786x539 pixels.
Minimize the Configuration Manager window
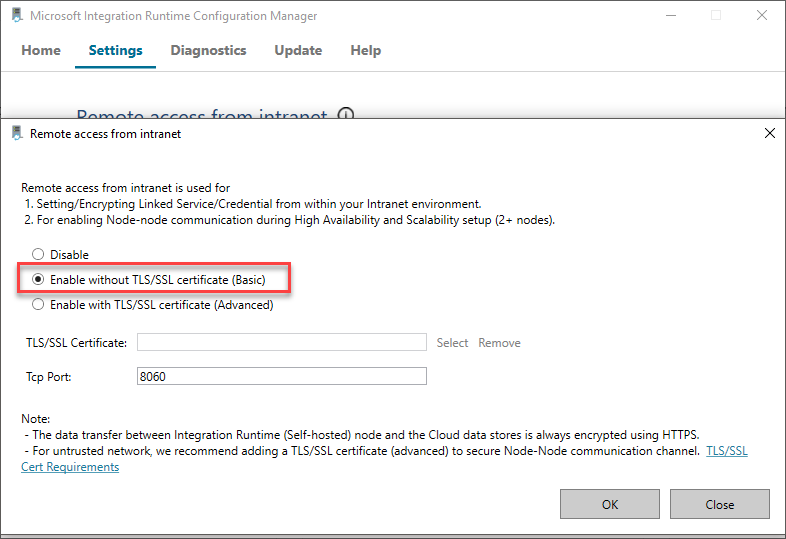(x=670, y=16)
